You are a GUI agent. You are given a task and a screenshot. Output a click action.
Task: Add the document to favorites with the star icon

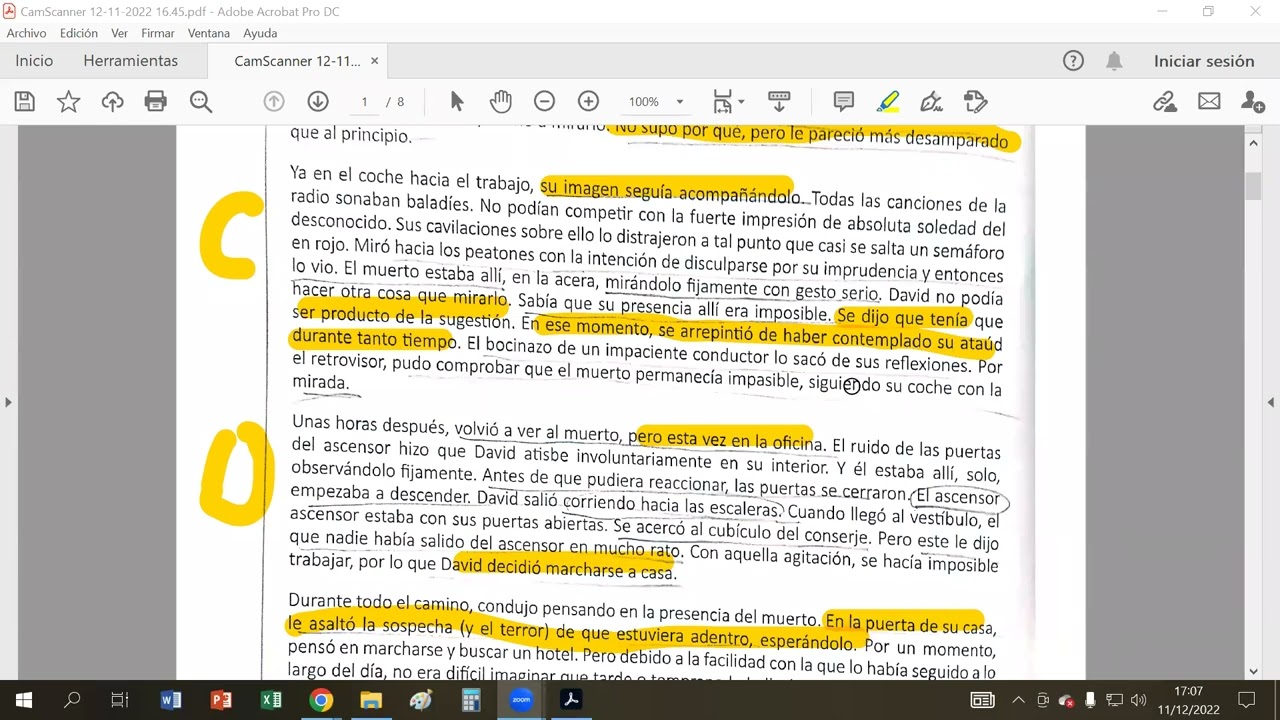pyautogui.click(x=68, y=101)
